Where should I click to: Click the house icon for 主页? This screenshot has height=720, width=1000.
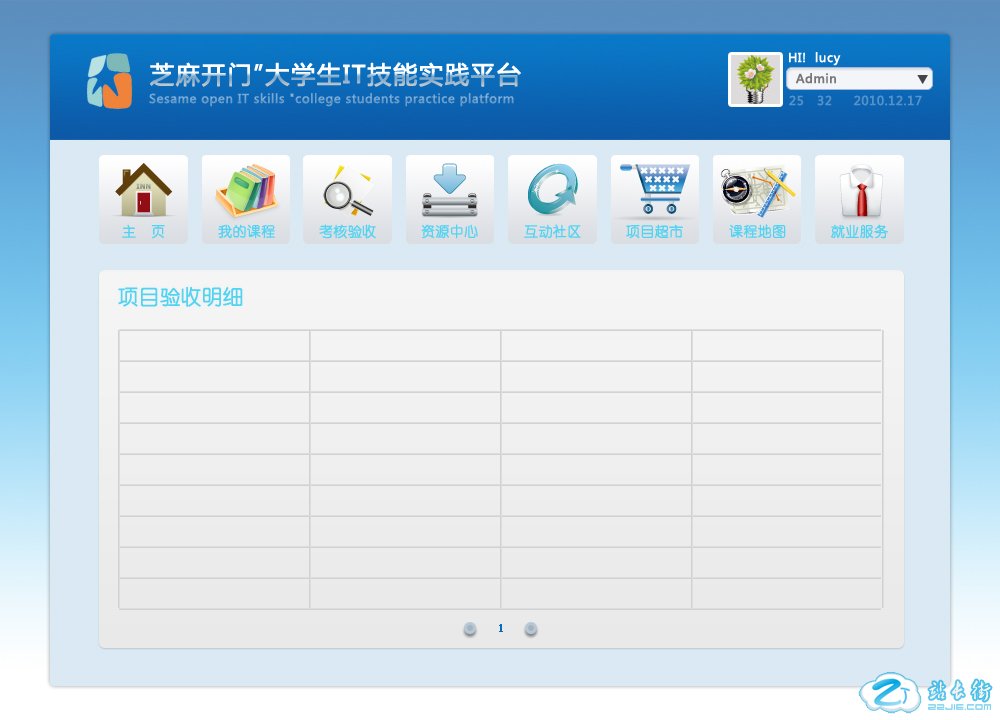tap(143, 190)
